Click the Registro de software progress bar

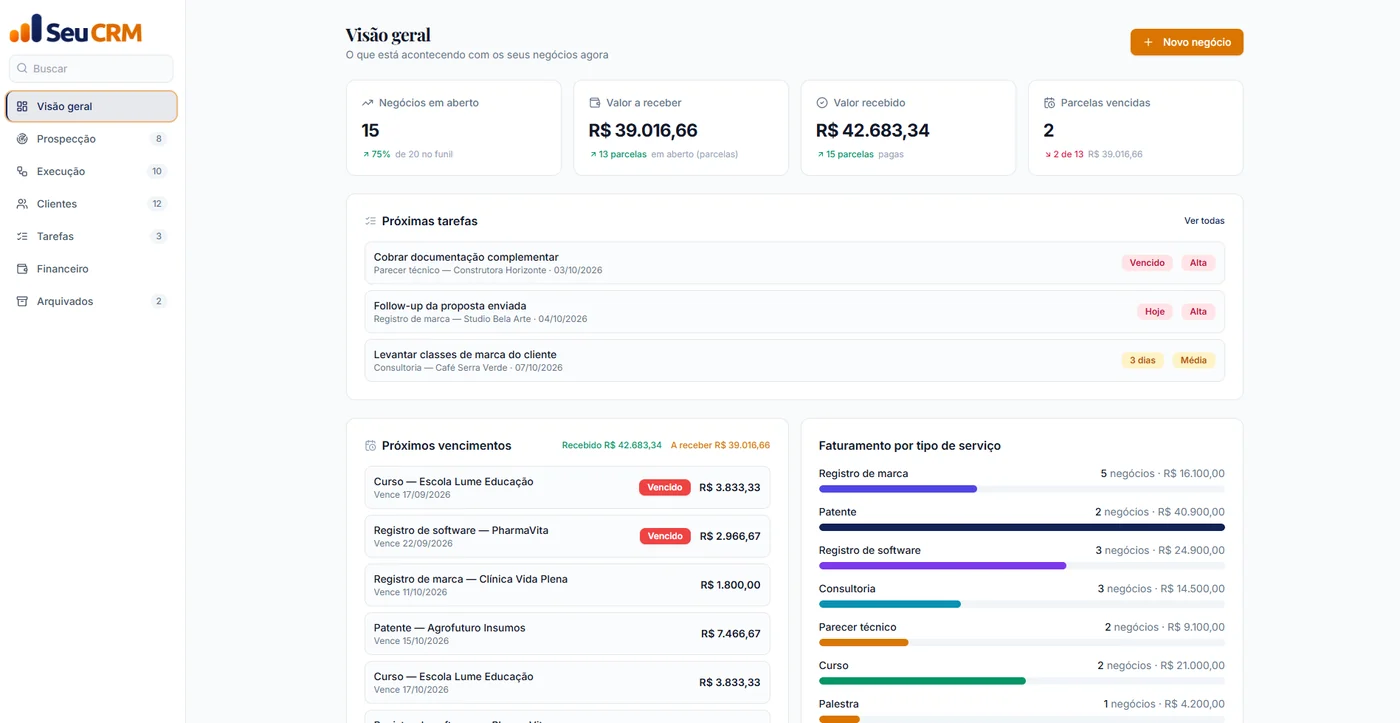tap(1021, 565)
